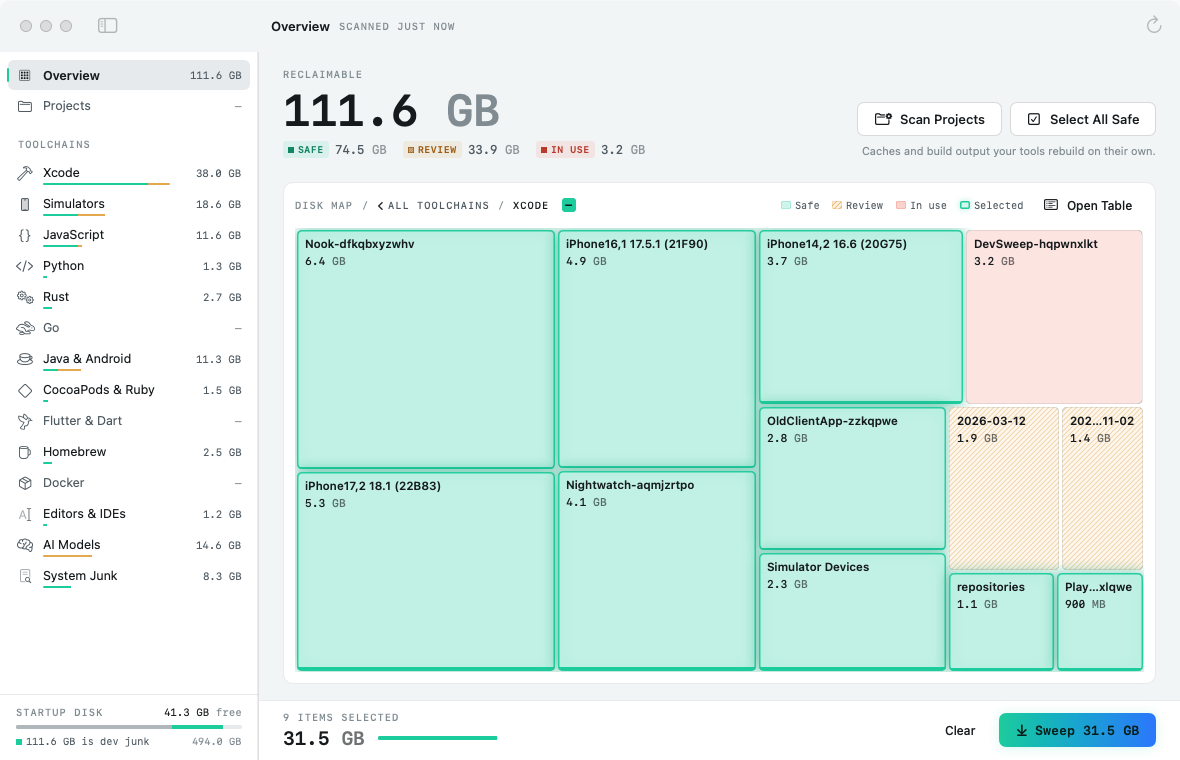Screen dimensions: 1180x760
Task: Click the System Junk icon
Action: coord(25,576)
